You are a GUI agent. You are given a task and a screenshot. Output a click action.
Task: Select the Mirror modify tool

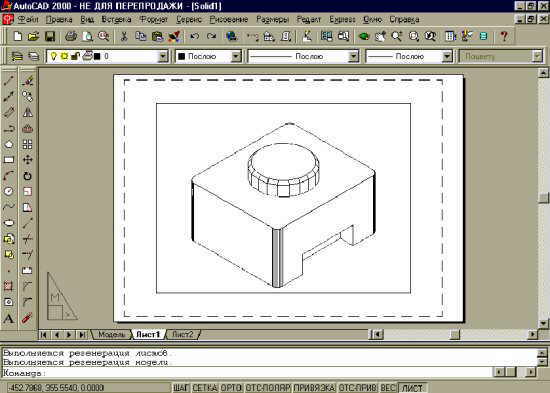27,112
